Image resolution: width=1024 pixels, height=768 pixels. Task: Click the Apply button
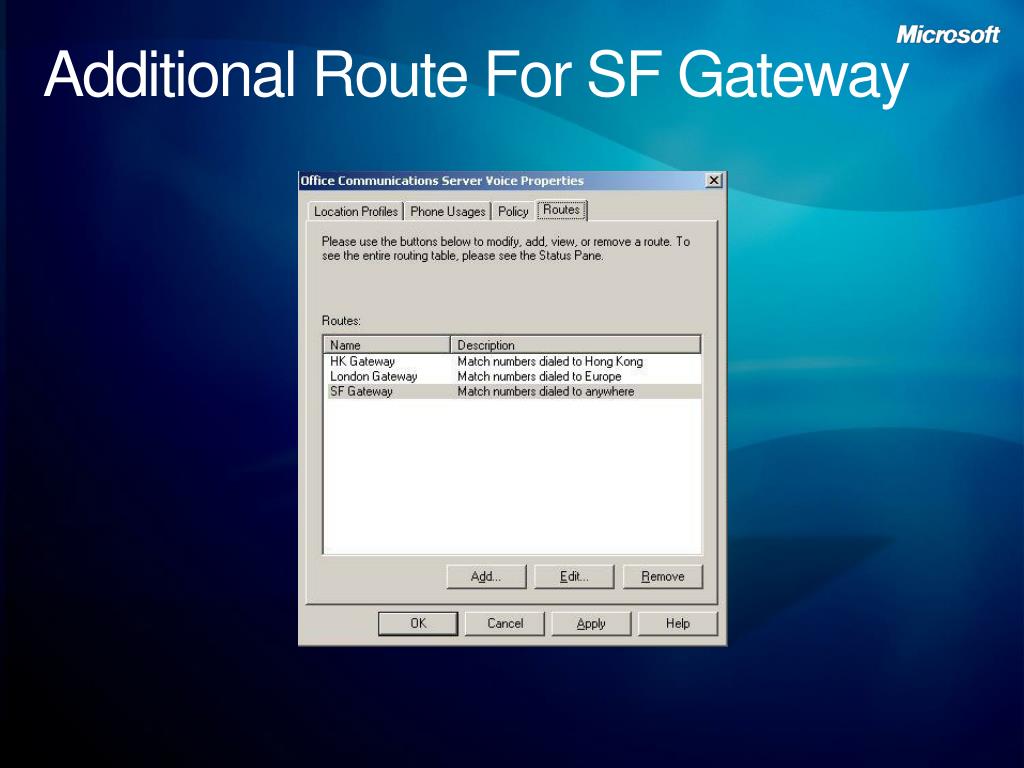click(x=591, y=623)
